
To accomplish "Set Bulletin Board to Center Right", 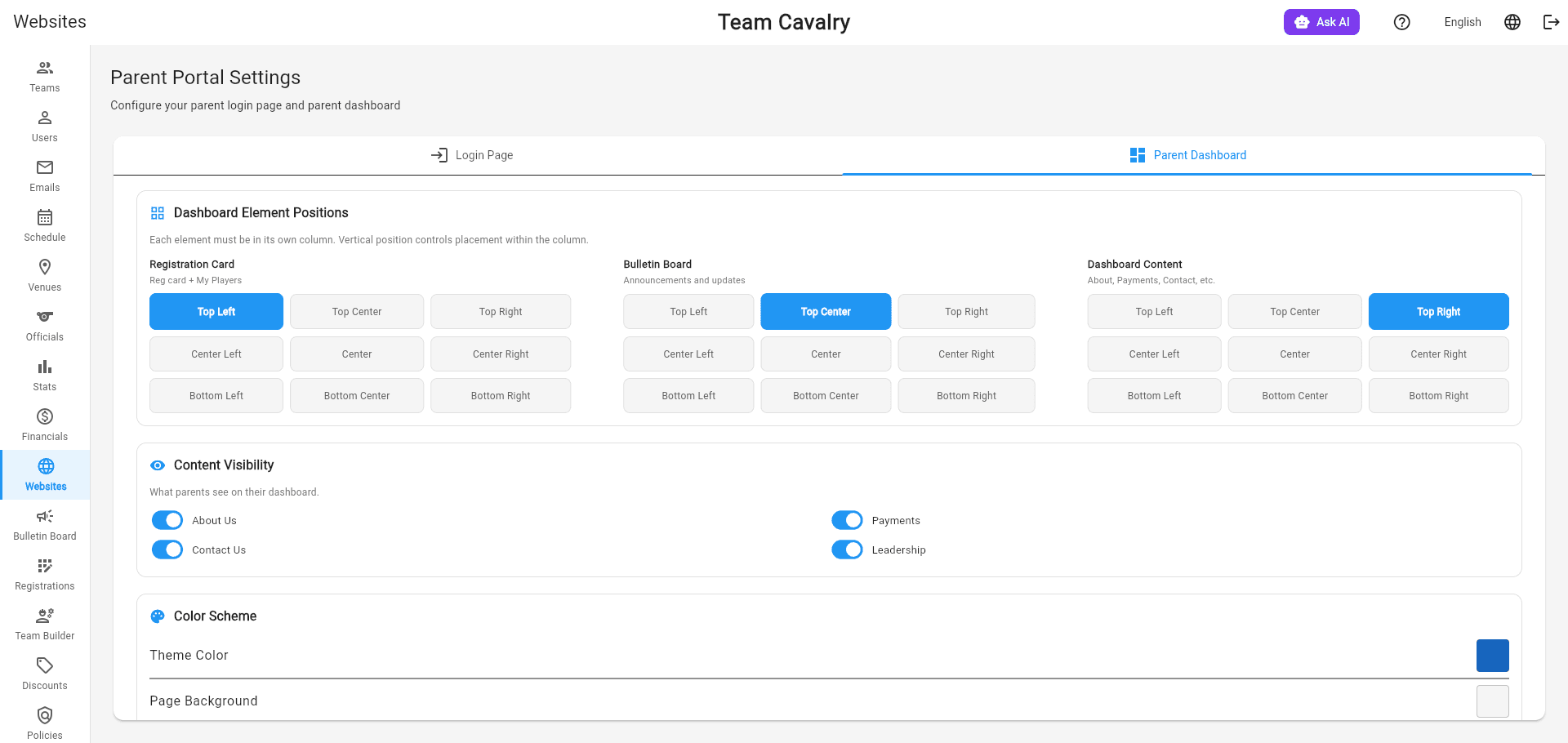I will coord(966,354).
